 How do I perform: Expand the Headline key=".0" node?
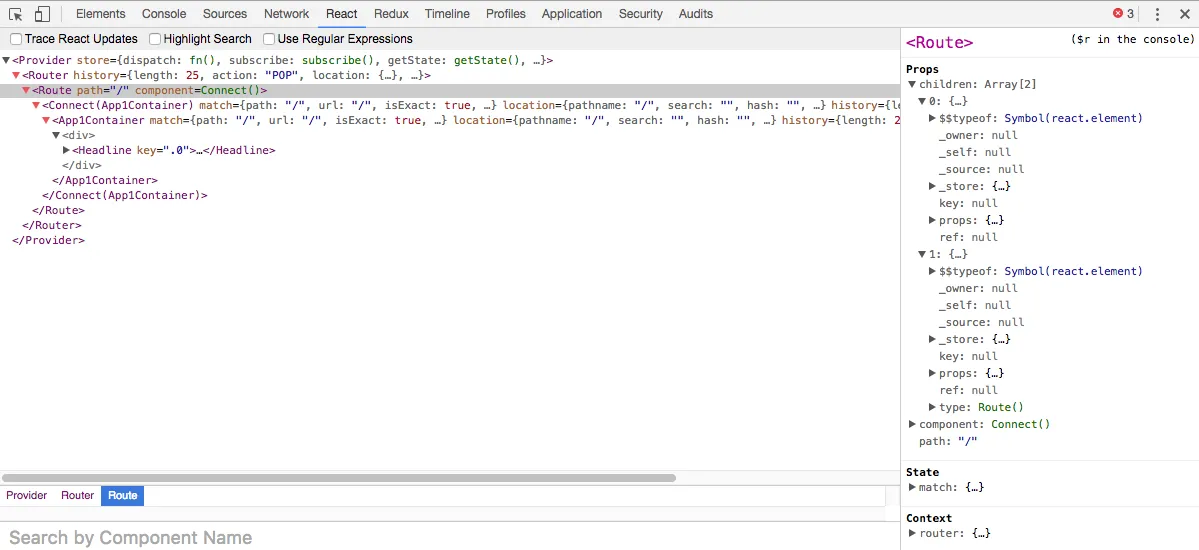tap(66, 151)
